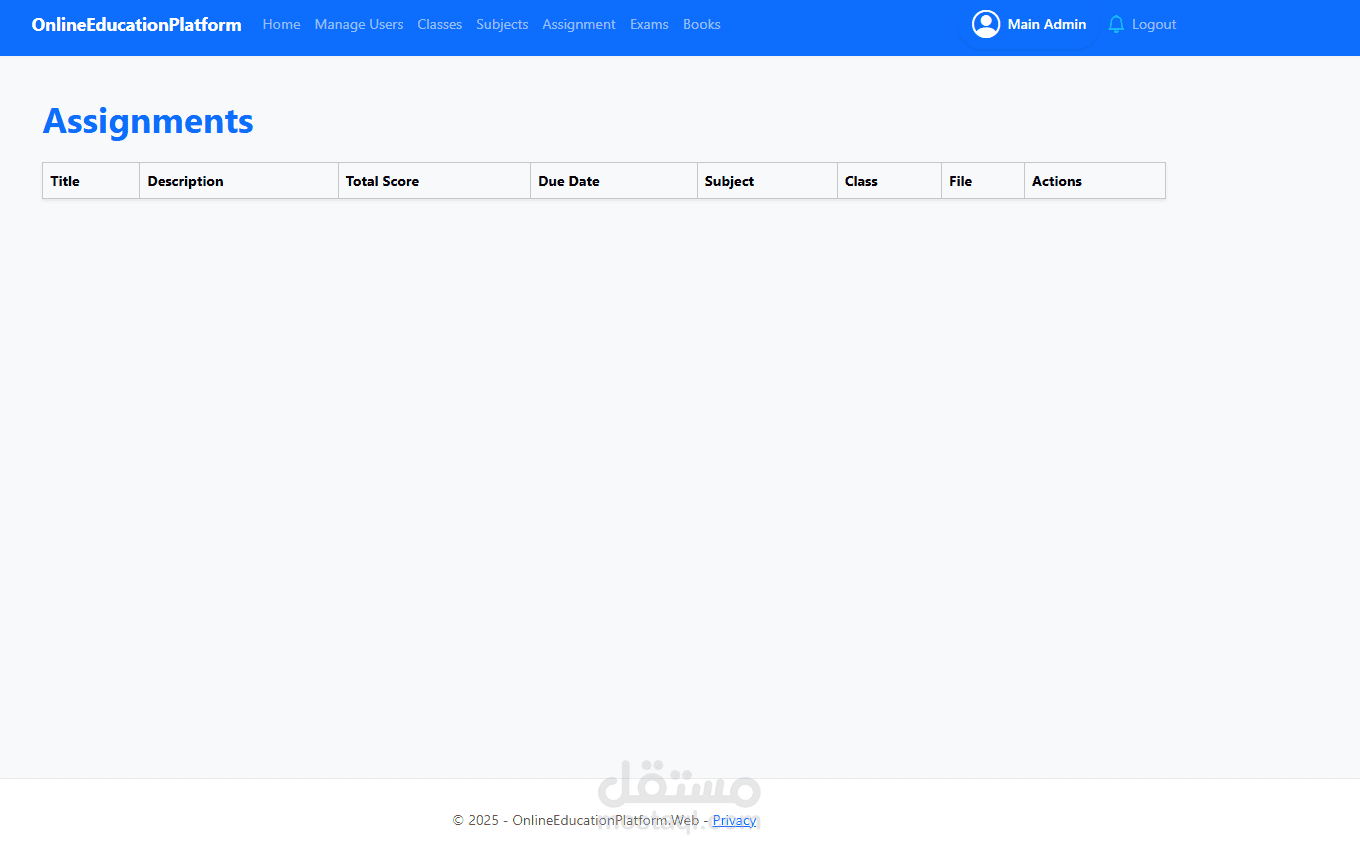Open the Manage Users section
This screenshot has height=852, width=1360.
pos(359,24)
